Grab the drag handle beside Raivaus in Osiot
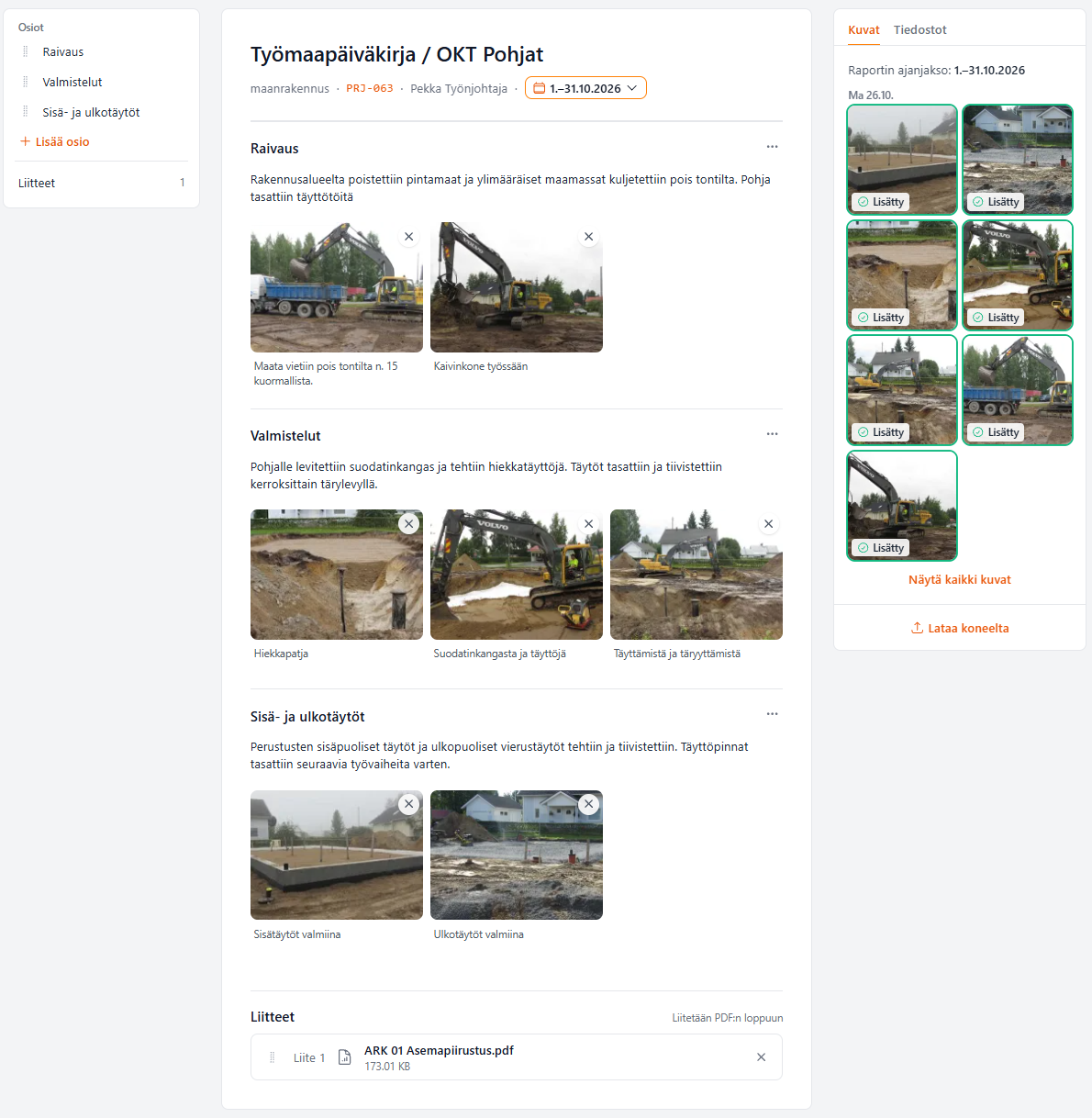1092x1118 pixels. coord(26,52)
